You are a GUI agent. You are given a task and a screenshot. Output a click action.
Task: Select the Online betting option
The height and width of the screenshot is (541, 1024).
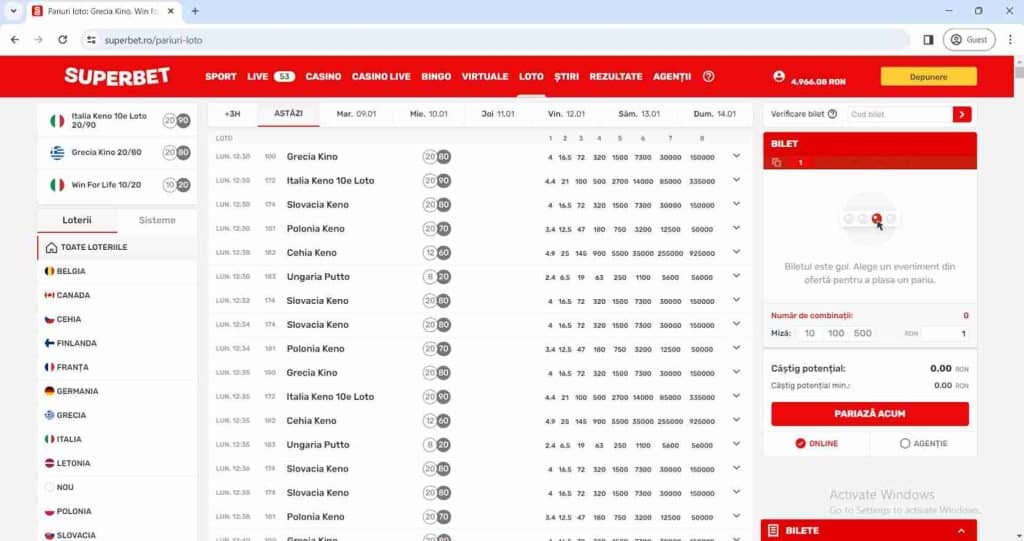(x=817, y=444)
